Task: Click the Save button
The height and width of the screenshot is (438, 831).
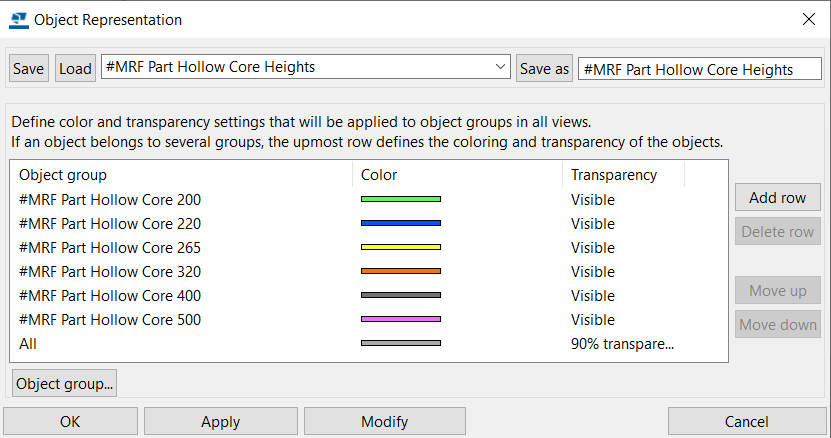Action: click(x=29, y=68)
